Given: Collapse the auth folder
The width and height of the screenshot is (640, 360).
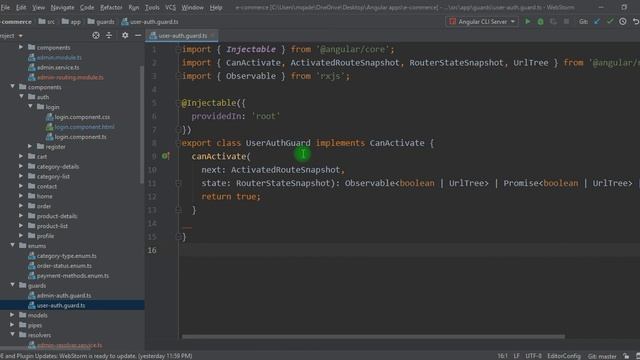Looking at the screenshot, I should 21,97.
